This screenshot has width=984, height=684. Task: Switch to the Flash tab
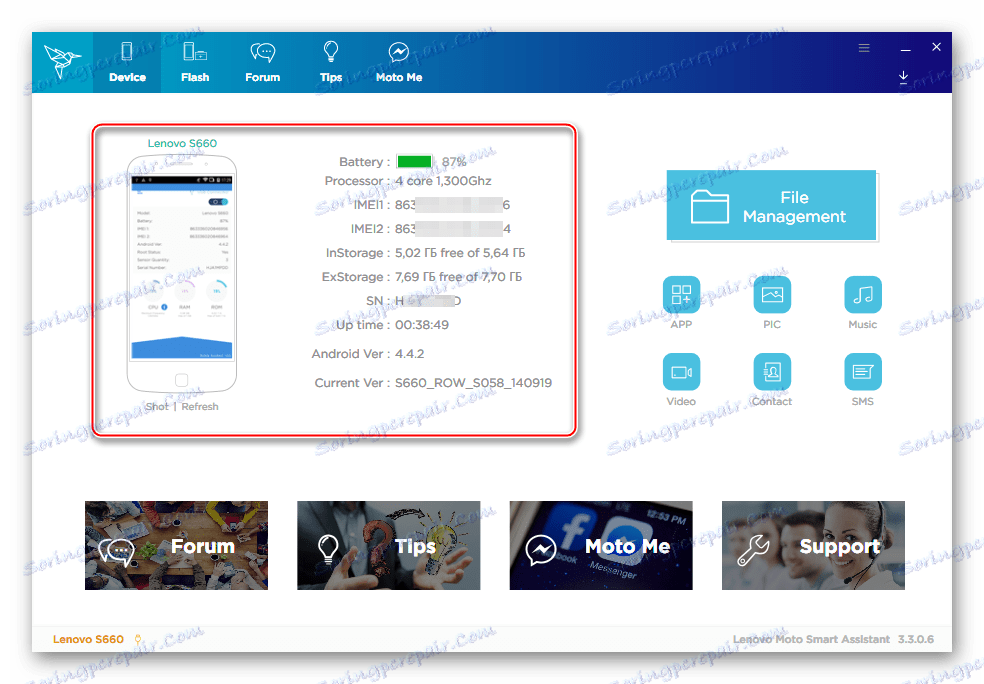pos(194,61)
